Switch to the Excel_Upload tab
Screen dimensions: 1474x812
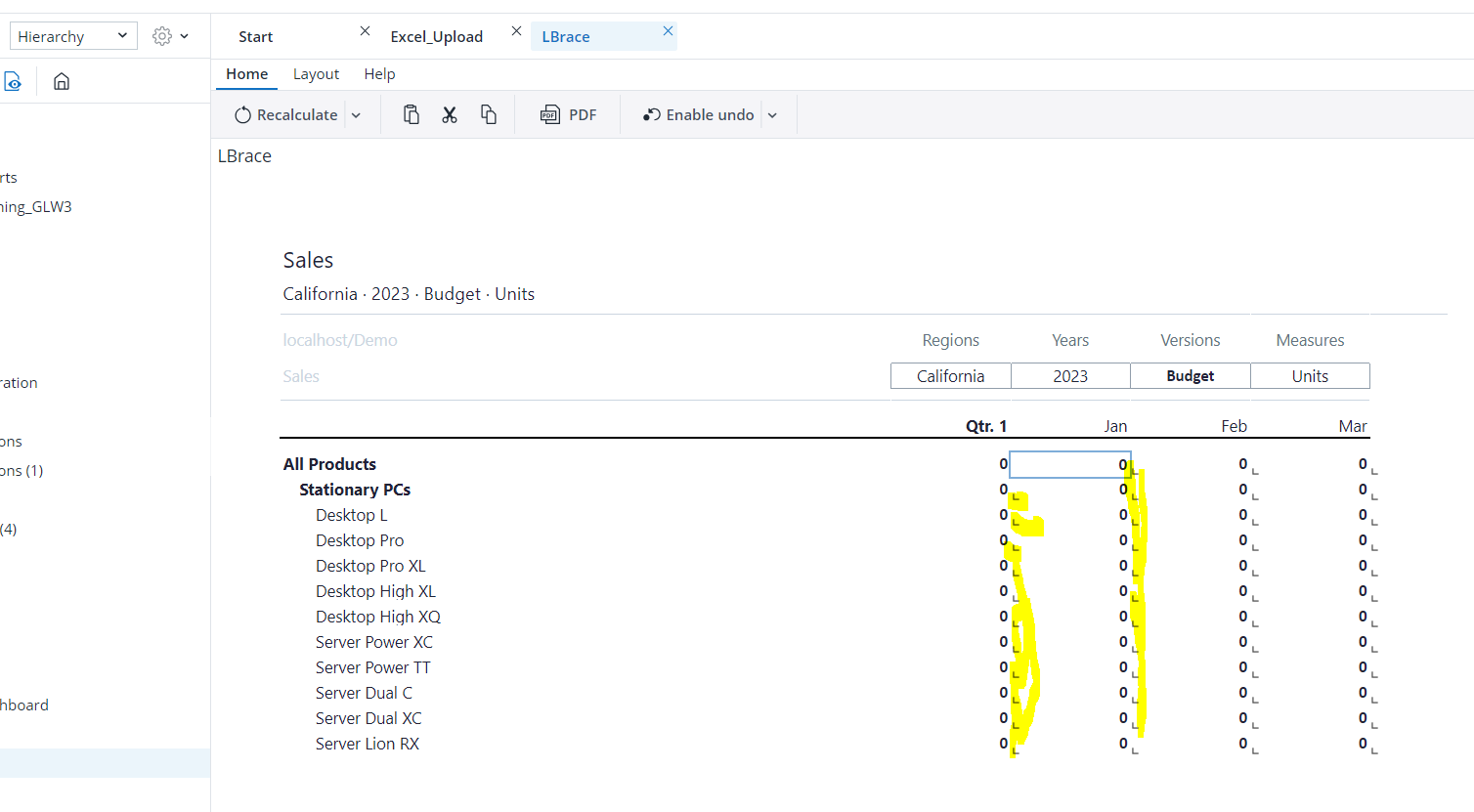click(436, 37)
